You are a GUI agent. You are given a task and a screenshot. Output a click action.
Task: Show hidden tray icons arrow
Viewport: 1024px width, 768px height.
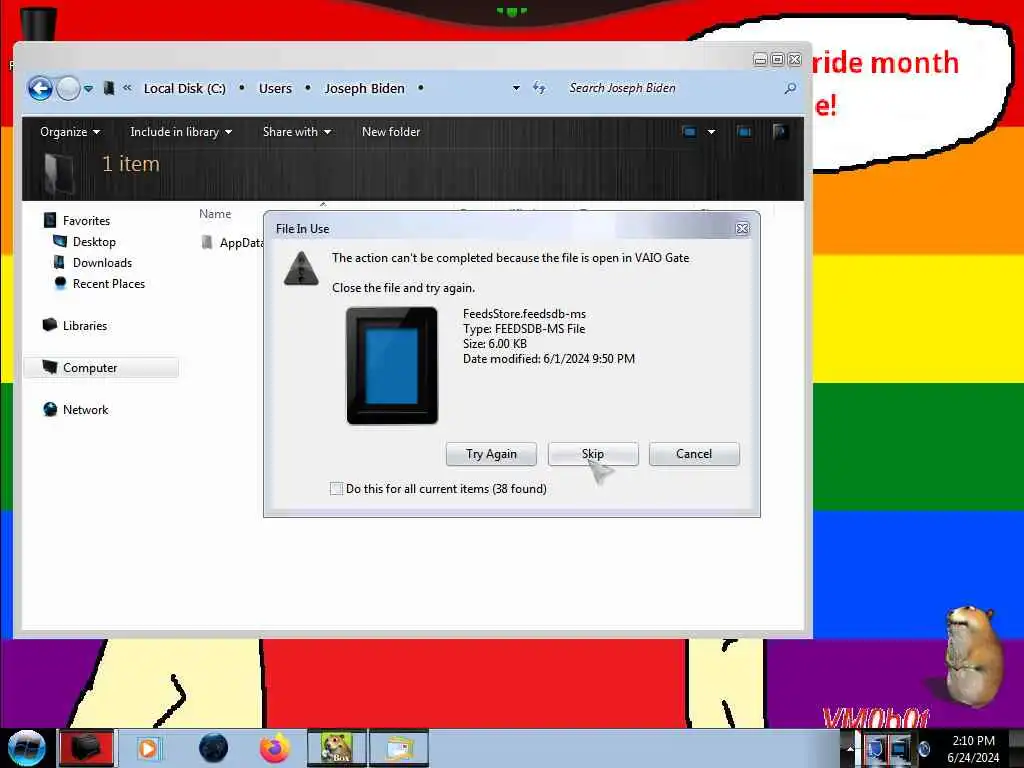click(x=850, y=748)
